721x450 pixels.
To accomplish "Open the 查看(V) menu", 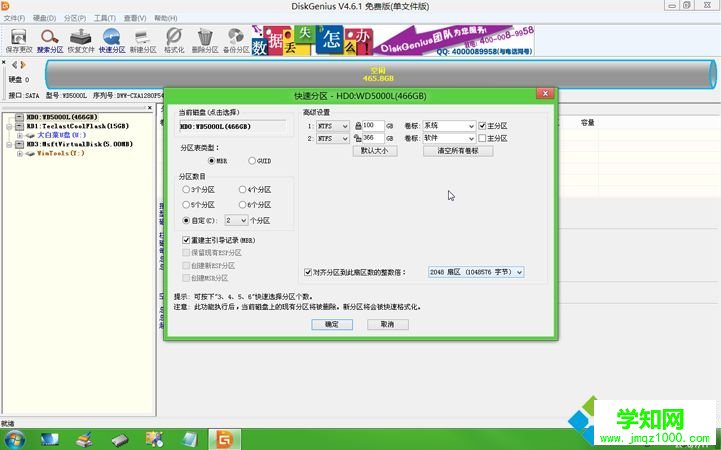I will coord(135,18).
